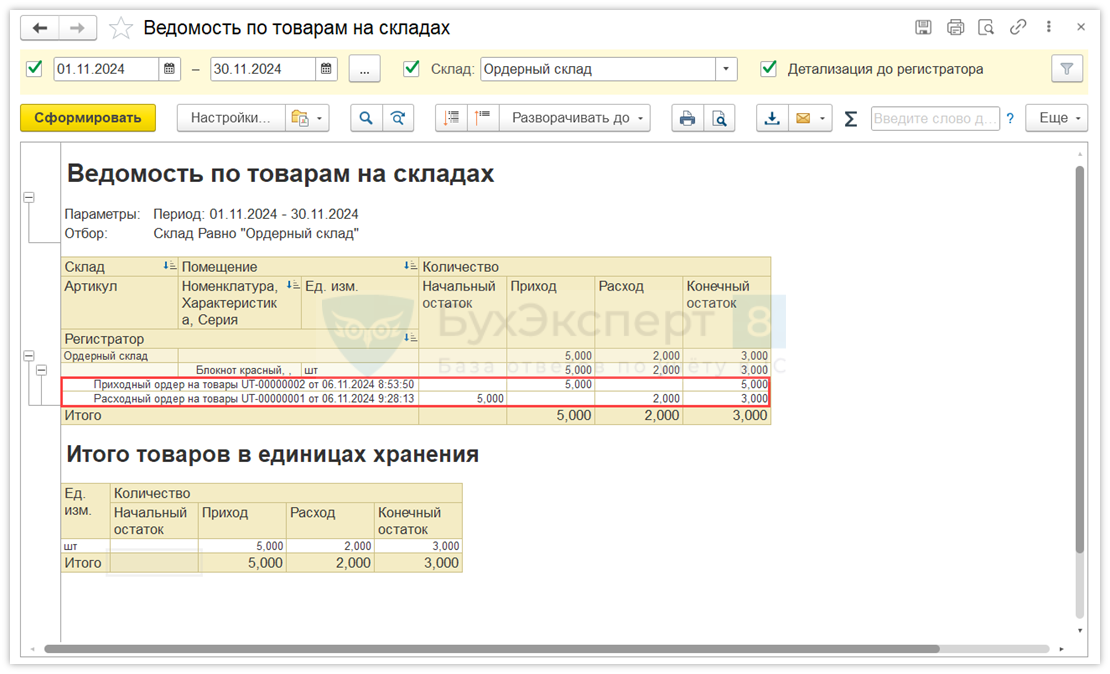Click the search word input field
Viewport: 1110px width, 674px height.
point(934,118)
